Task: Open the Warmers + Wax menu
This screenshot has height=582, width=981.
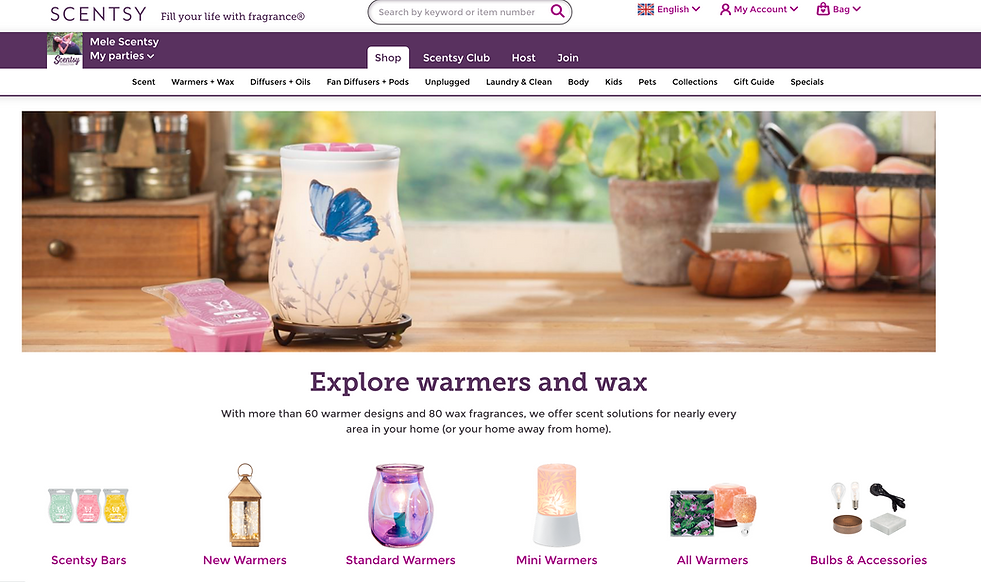Action: 203,82
